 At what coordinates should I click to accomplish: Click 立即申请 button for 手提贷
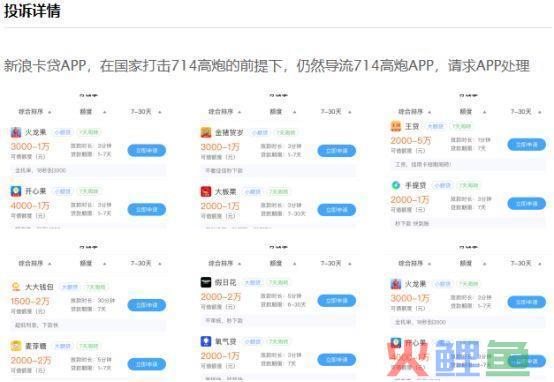pos(526,204)
